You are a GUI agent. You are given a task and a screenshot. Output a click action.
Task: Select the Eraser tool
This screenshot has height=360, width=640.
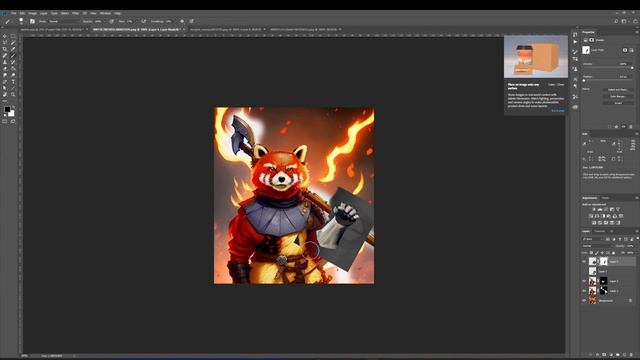tap(5, 69)
